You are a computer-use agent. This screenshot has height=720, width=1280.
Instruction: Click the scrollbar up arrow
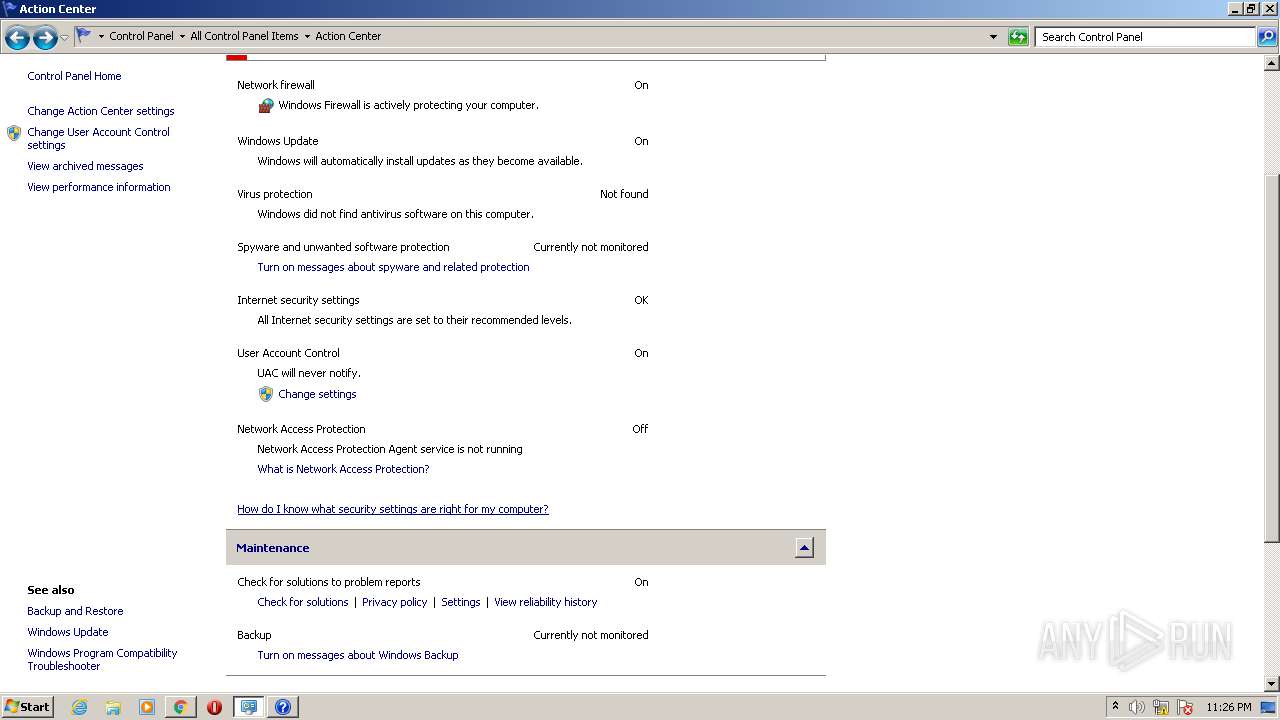tap(1272, 63)
